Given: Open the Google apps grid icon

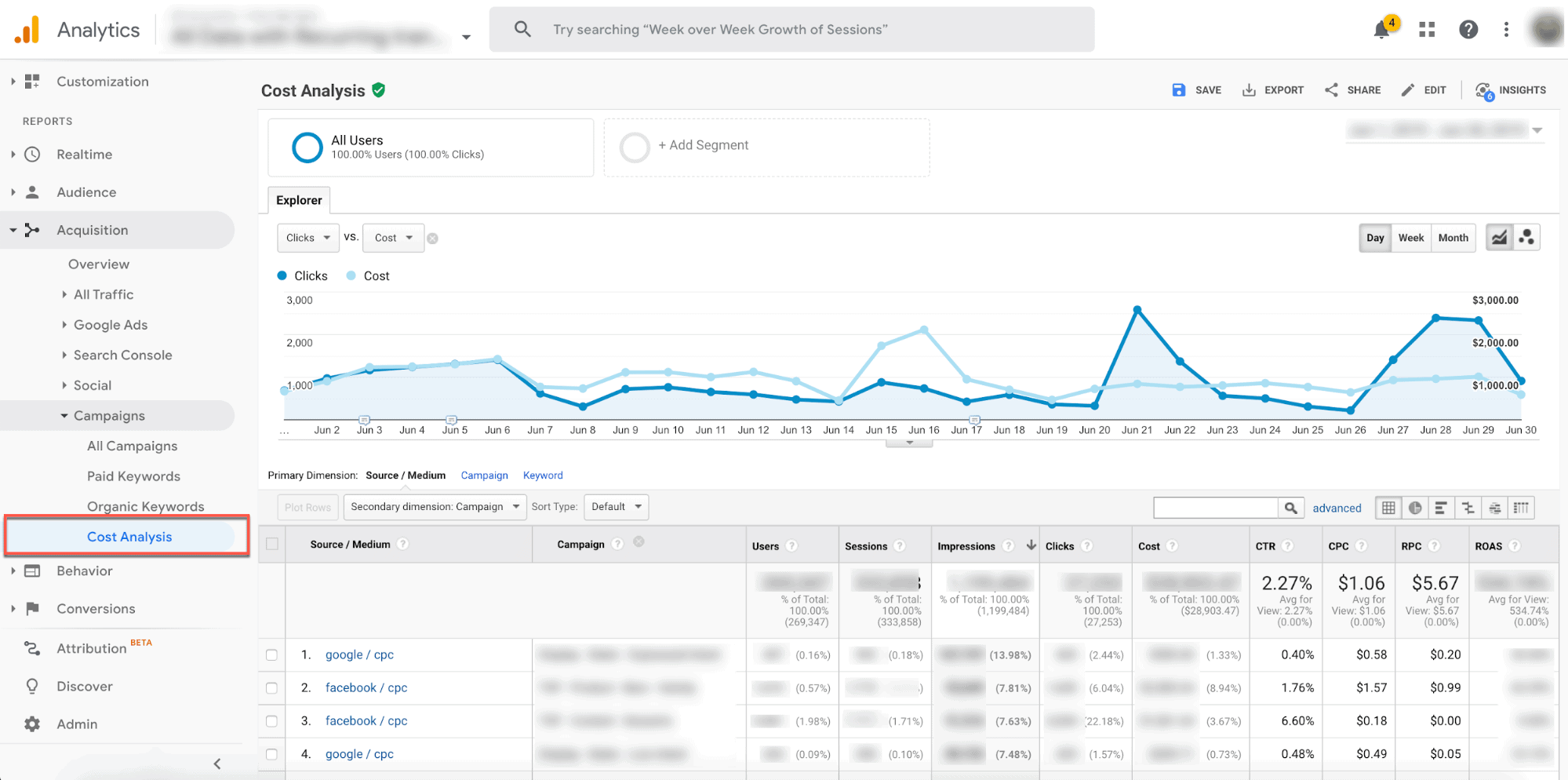Looking at the screenshot, I should 1427,30.
